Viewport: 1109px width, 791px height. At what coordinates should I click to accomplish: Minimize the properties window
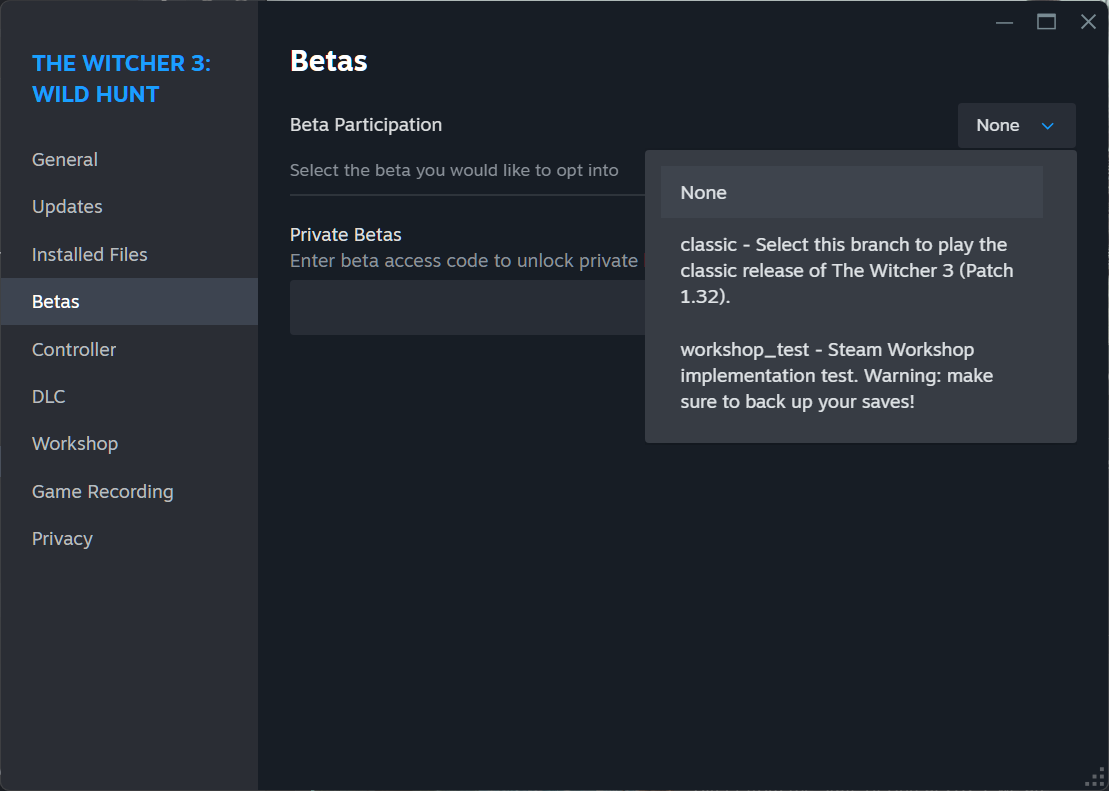[1004, 22]
